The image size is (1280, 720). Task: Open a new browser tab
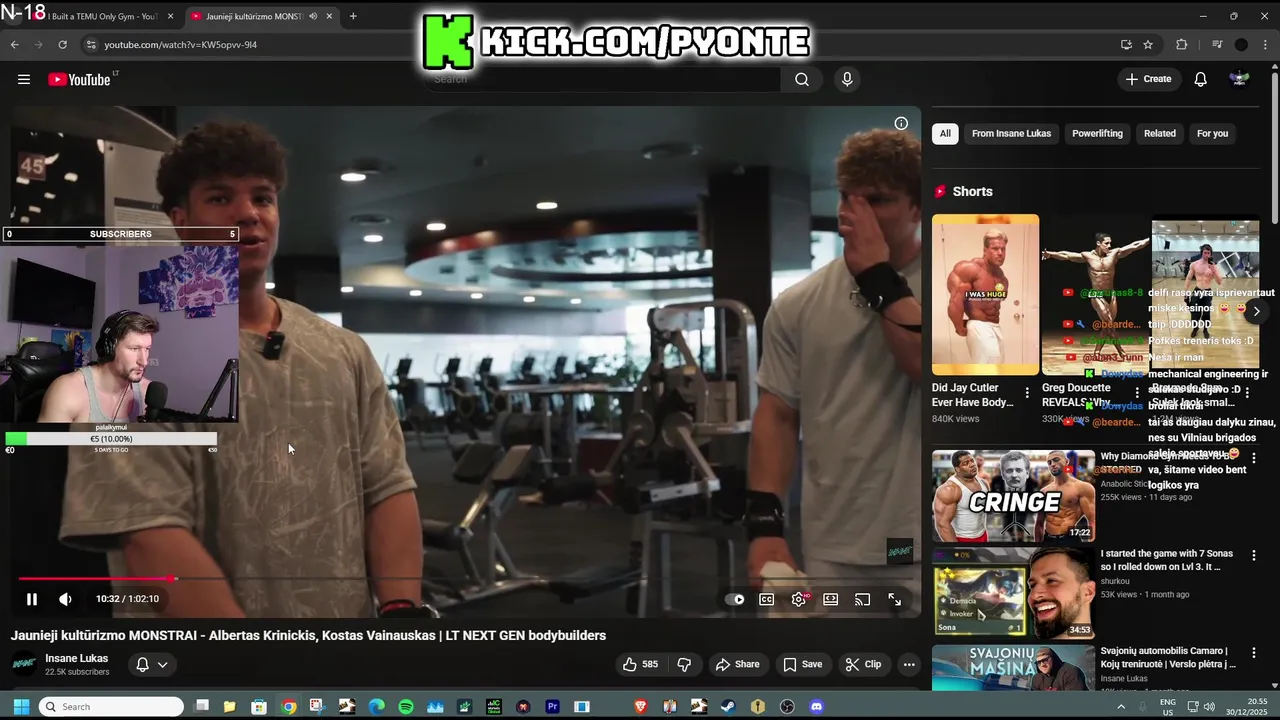coord(353,16)
